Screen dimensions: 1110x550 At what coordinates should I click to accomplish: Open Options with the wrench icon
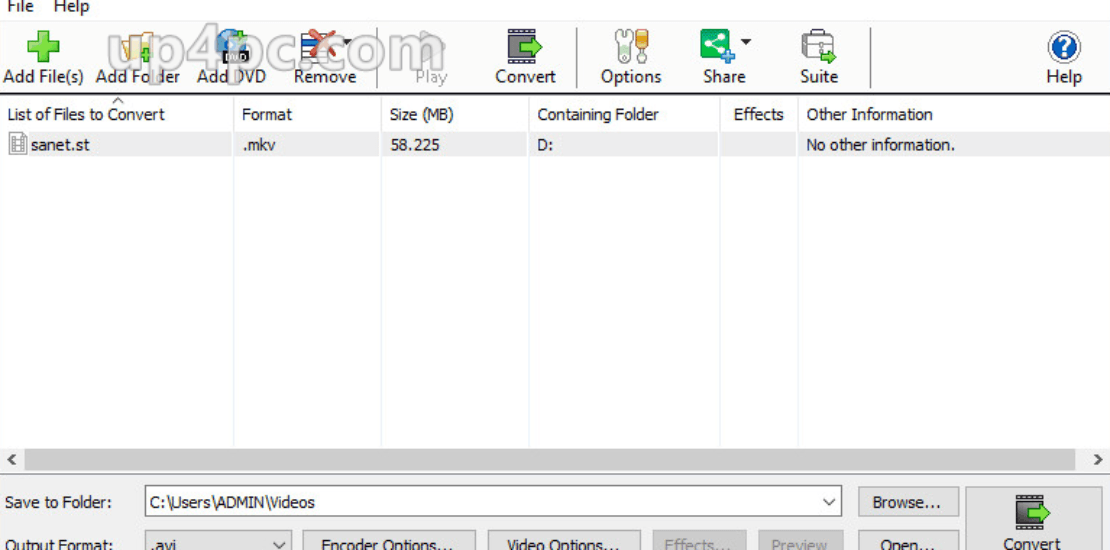point(631,47)
